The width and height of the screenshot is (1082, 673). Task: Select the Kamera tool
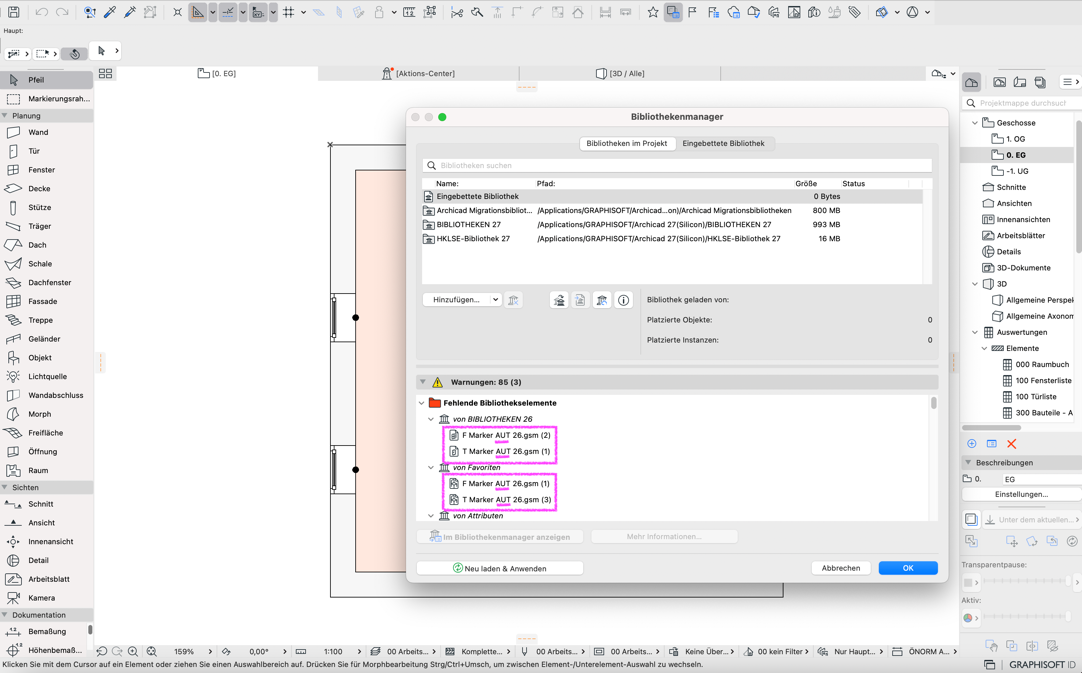coord(47,598)
